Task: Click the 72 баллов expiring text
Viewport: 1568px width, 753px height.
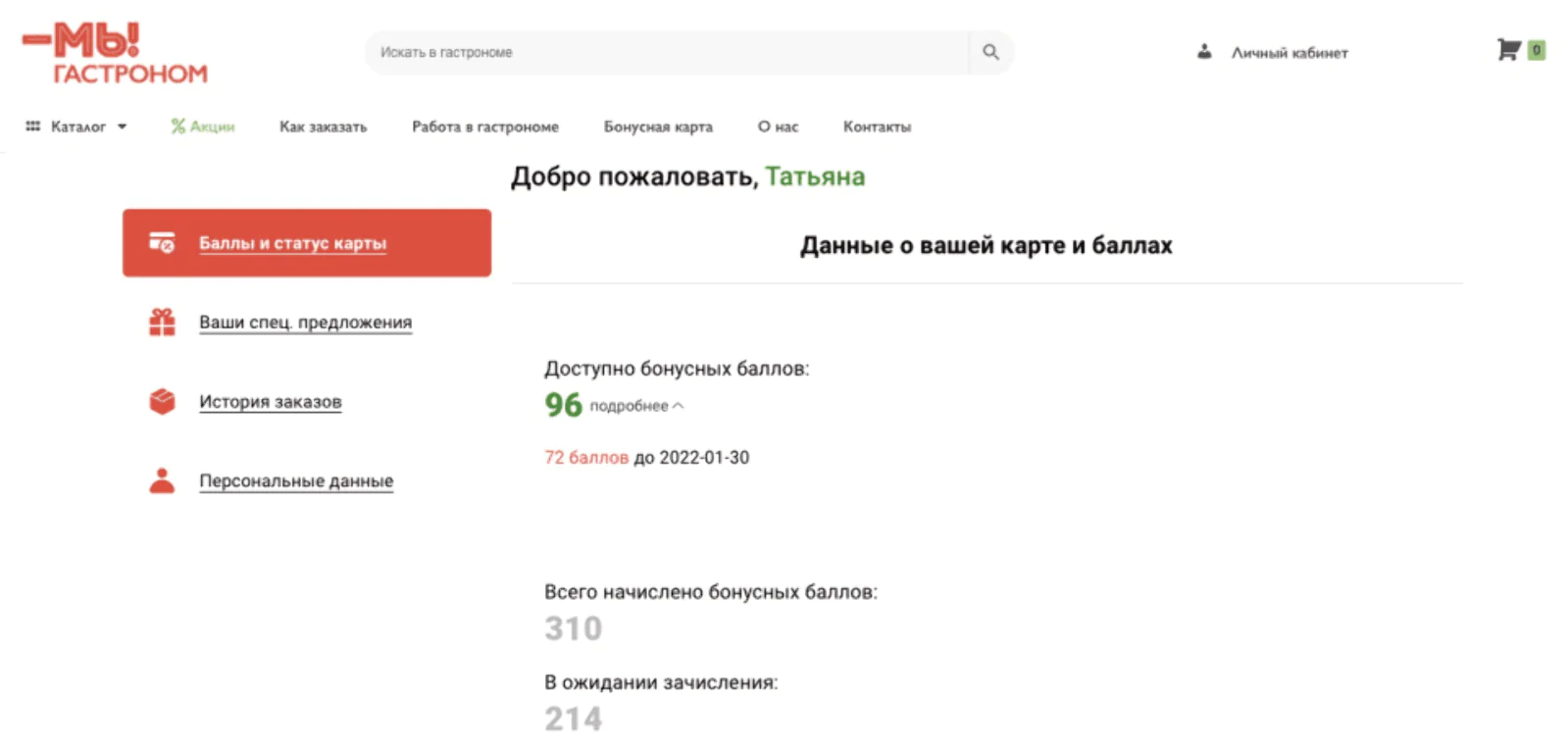Action: tap(586, 458)
